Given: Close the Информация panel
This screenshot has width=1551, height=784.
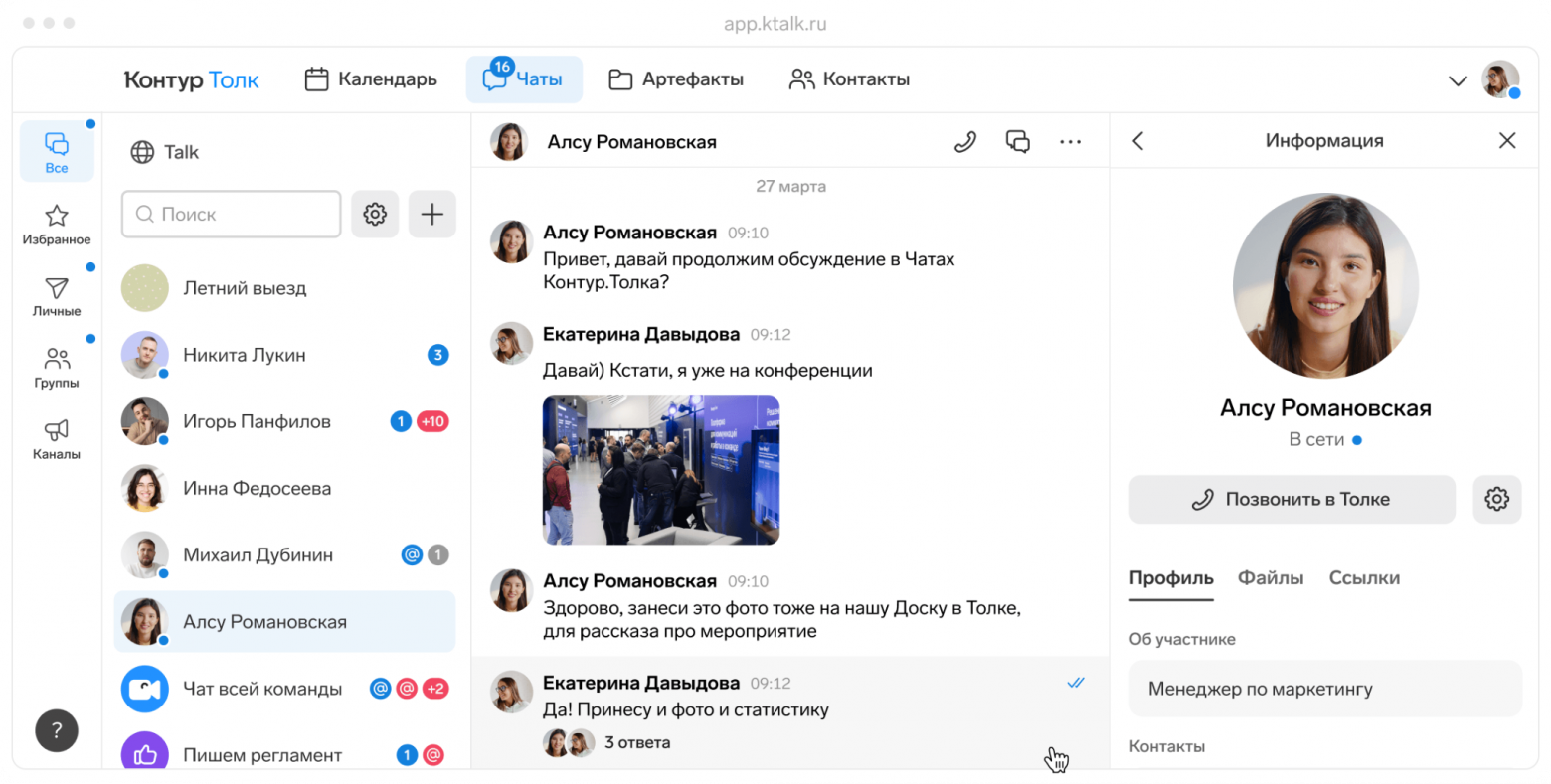Looking at the screenshot, I should (1507, 141).
